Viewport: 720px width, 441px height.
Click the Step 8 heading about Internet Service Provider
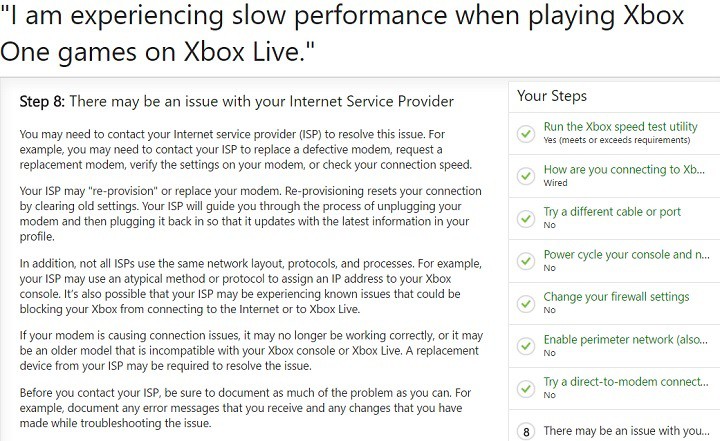[236, 101]
